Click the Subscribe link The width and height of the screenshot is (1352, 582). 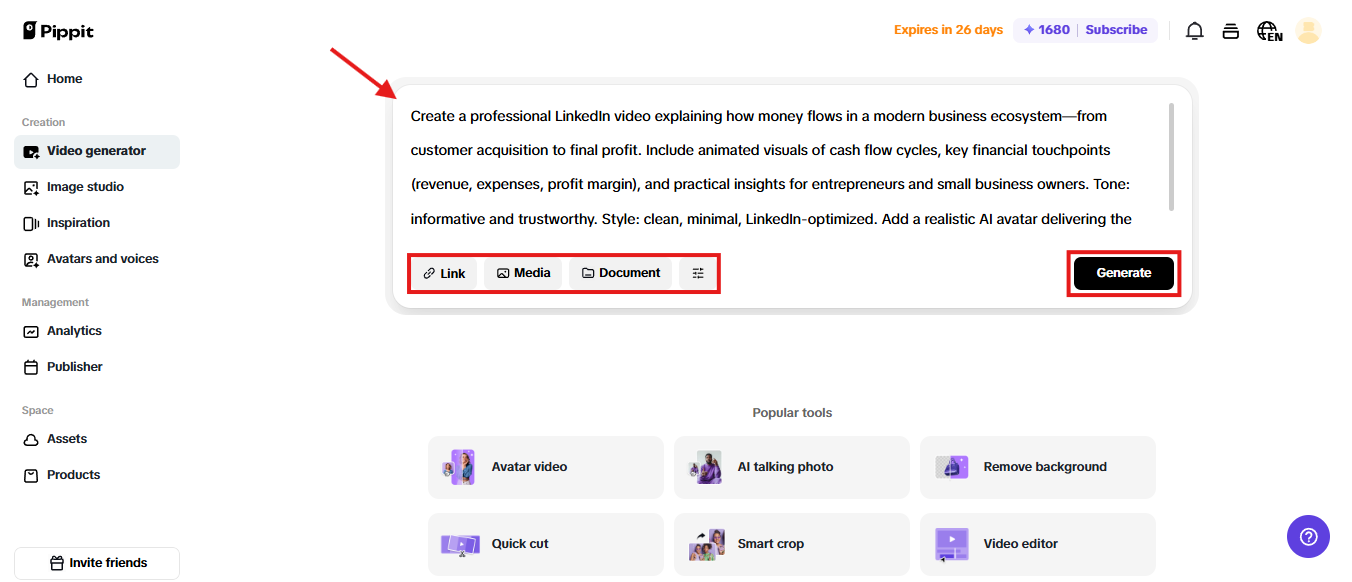coord(1117,30)
